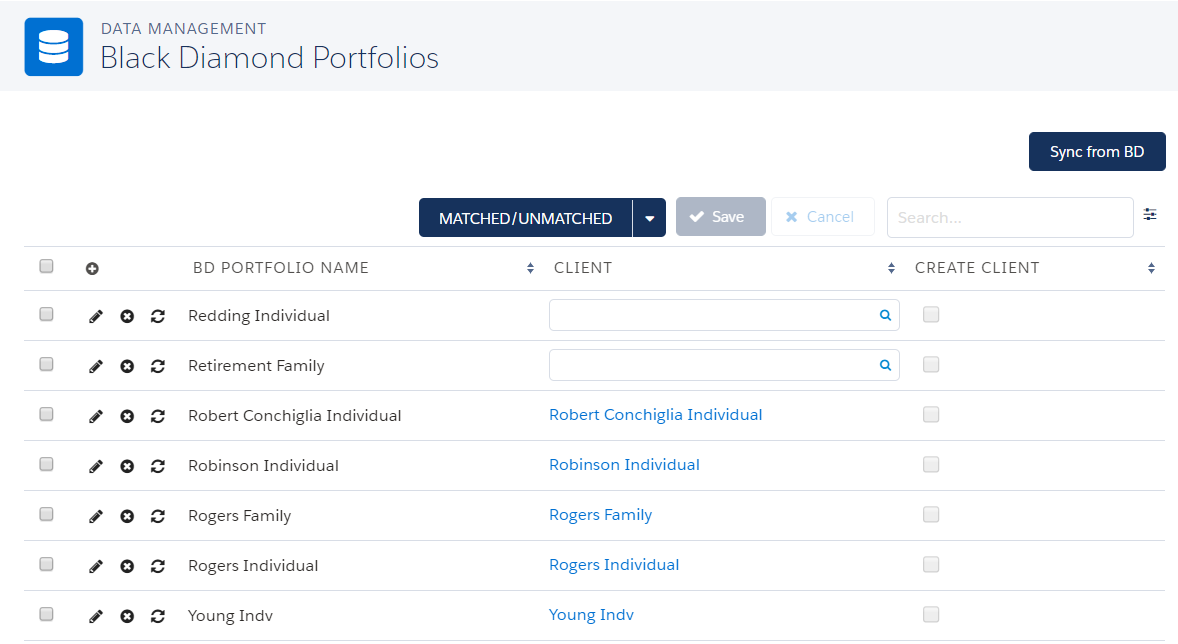
Task: Open the MATCHED/UNMATCHED dropdown arrow
Action: (x=649, y=218)
